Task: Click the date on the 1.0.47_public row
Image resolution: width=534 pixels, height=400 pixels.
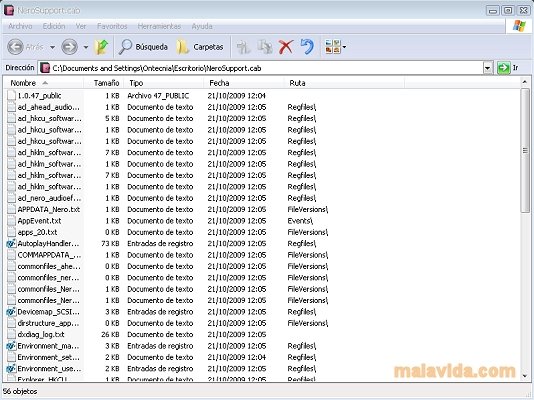Action: [236, 96]
